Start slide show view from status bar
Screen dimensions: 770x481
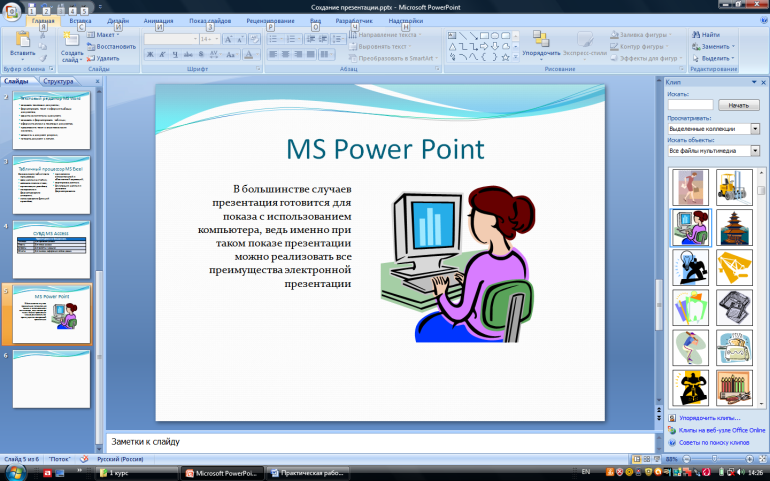657,459
